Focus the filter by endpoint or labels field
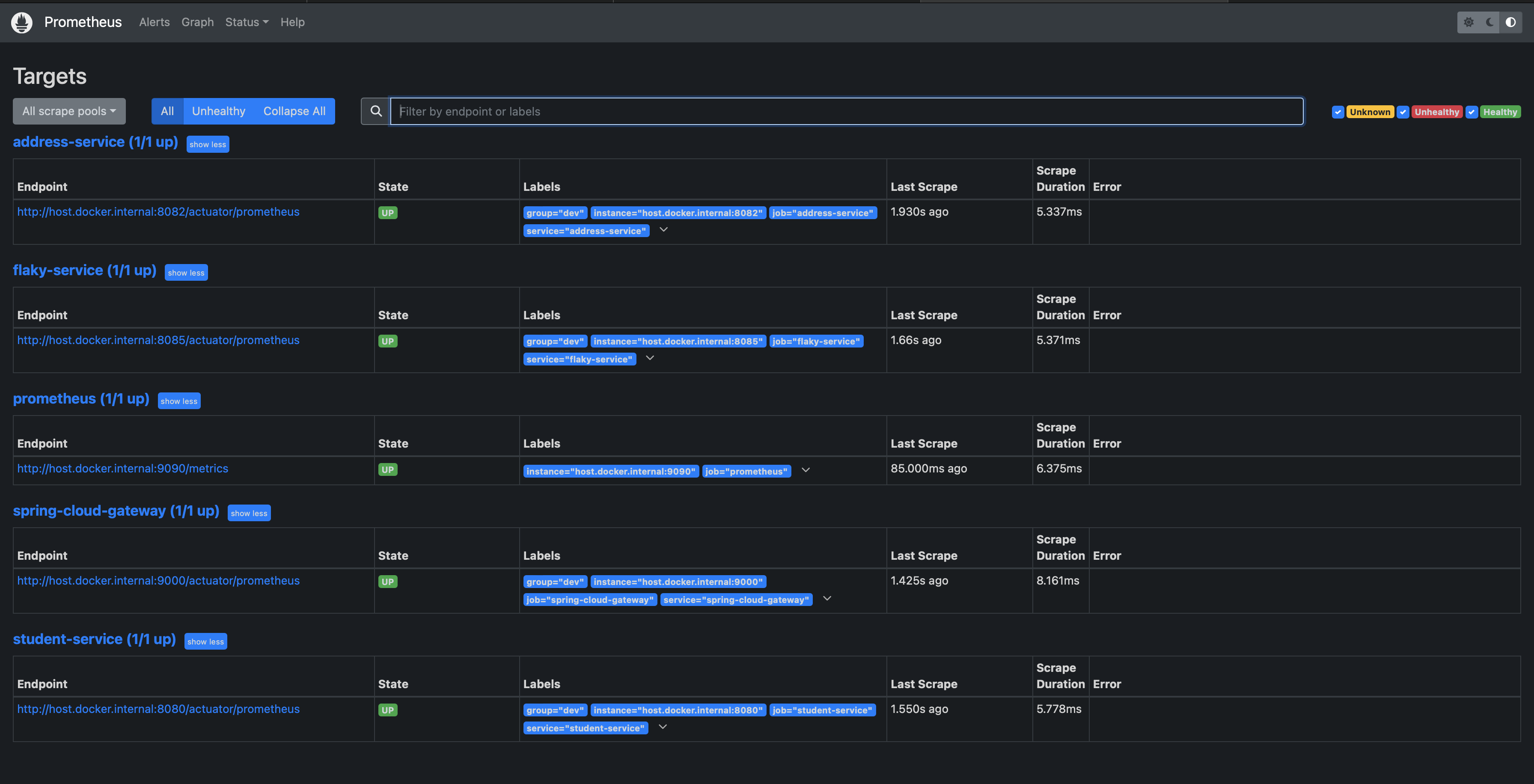This screenshot has height=784, width=1534. (x=846, y=111)
